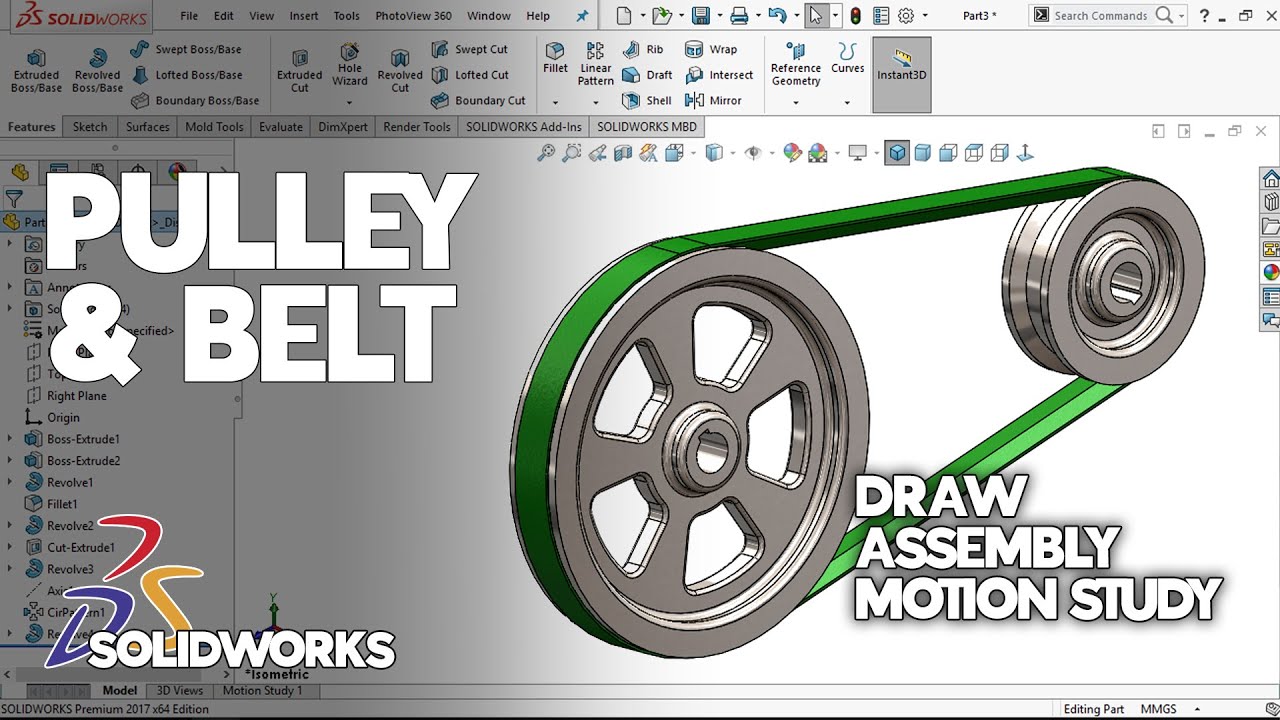Click the Undo icon
Viewport: 1280px width, 720px height.
point(777,15)
